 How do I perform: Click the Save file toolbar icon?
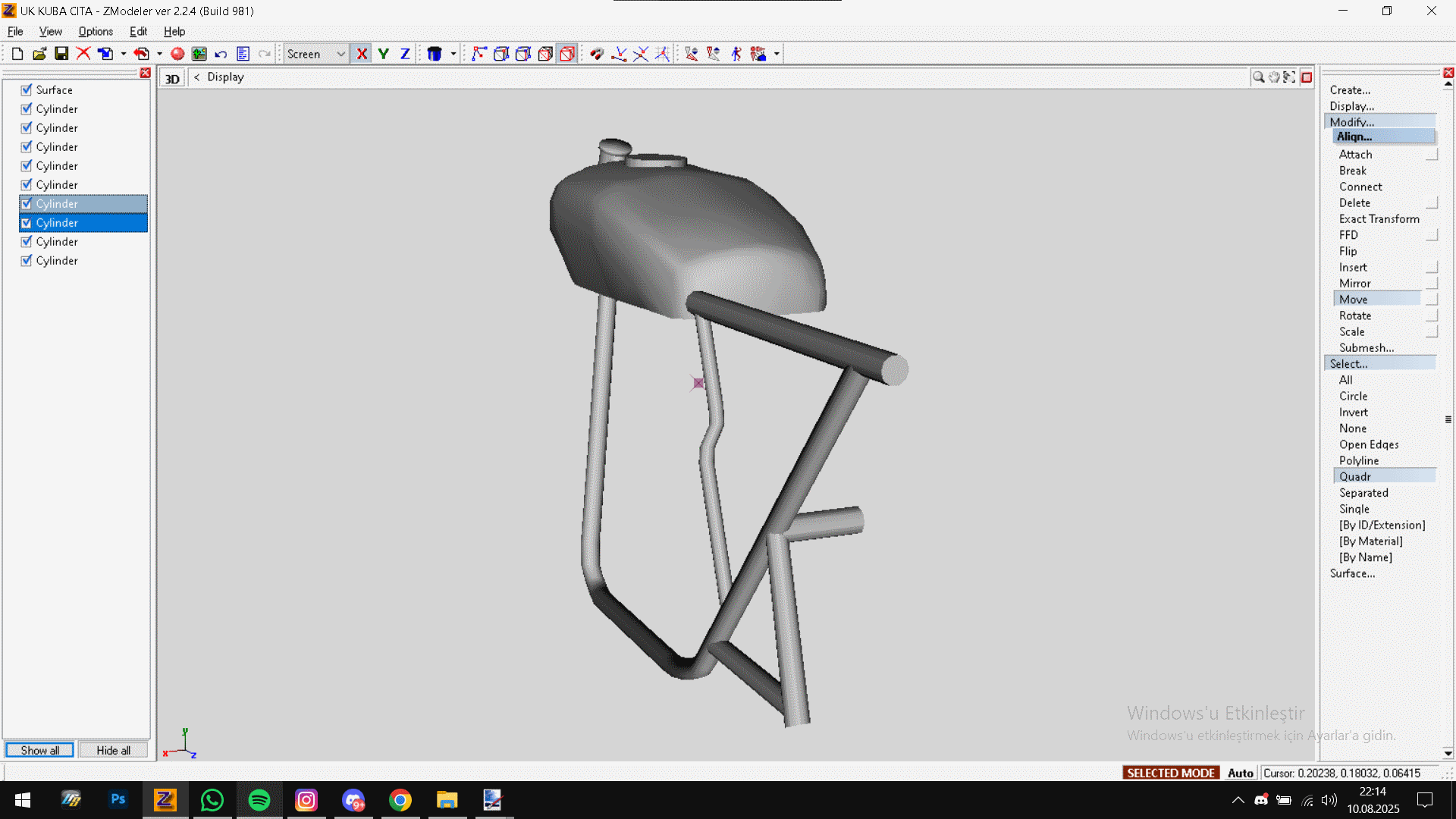61,54
